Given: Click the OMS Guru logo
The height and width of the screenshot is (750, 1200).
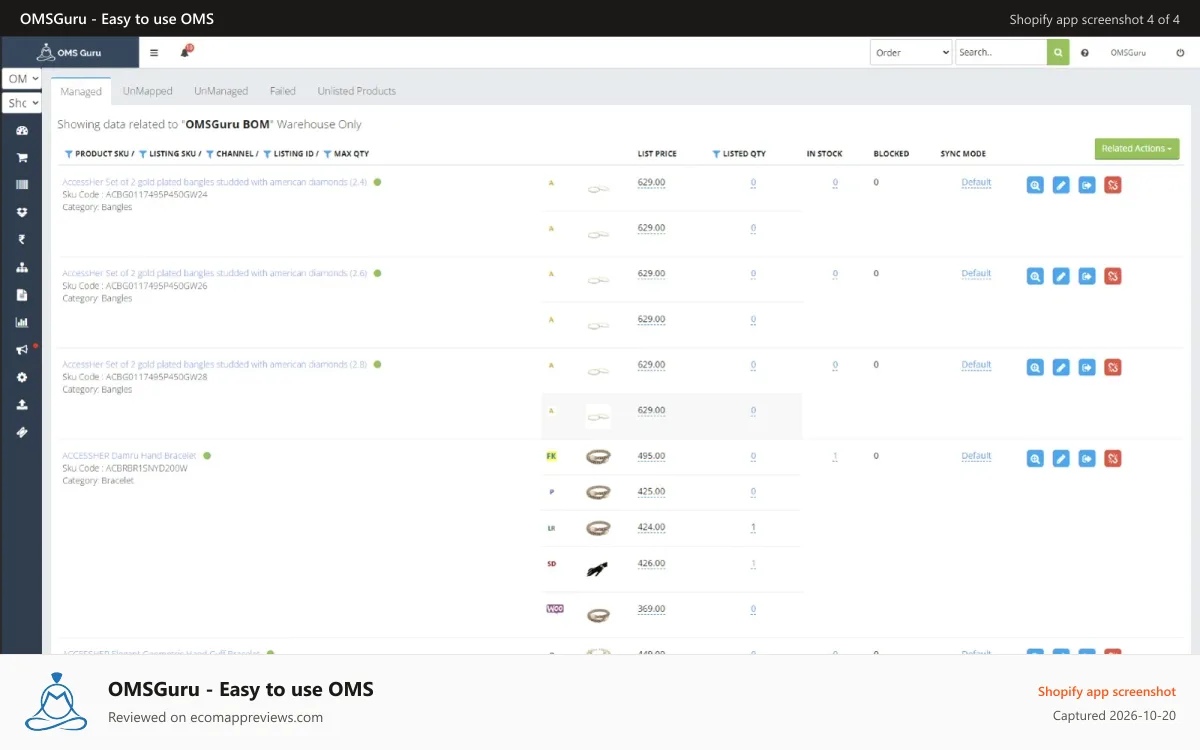Looking at the screenshot, I should click(70, 52).
